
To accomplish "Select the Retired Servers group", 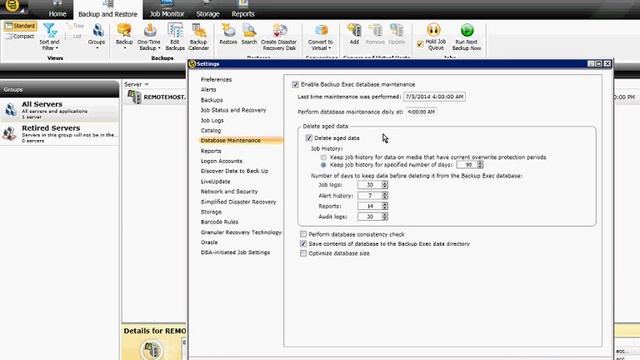I will pyautogui.click(x=60, y=133).
